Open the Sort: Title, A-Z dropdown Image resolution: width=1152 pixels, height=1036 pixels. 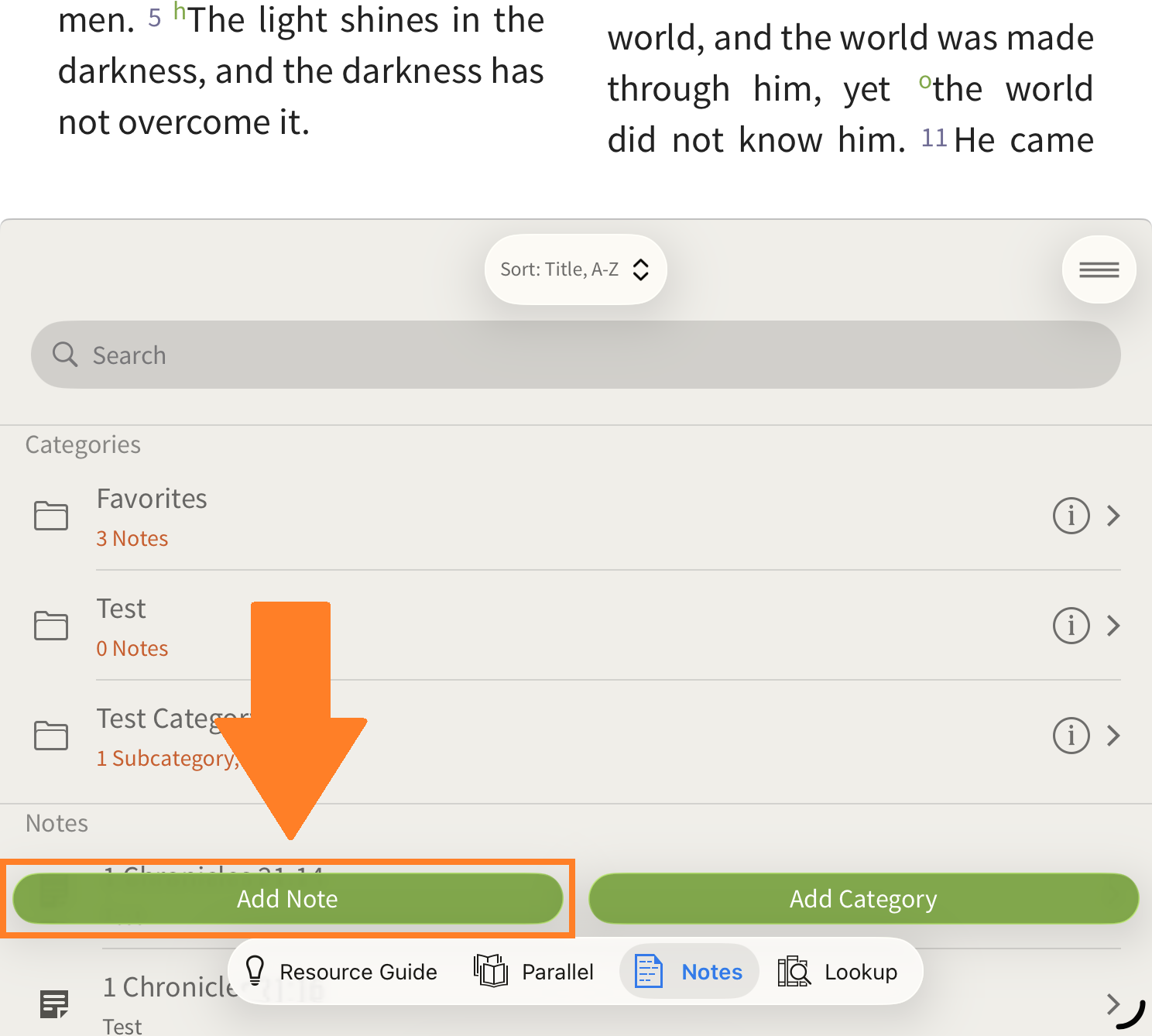click(575, 269)
